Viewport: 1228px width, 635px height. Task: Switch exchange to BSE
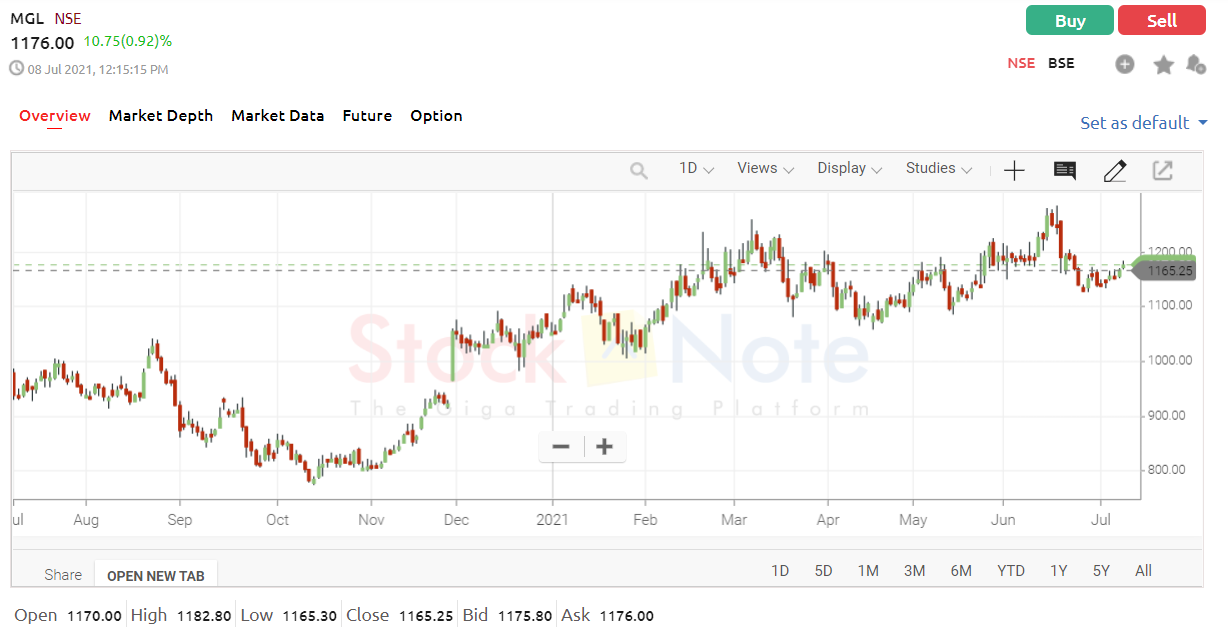pos(1061,63)
